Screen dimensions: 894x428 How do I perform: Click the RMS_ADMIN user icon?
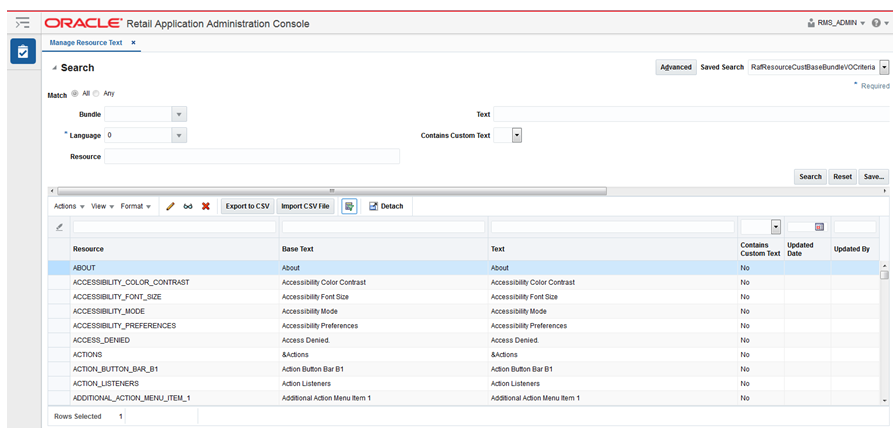[x=811, y=23]
